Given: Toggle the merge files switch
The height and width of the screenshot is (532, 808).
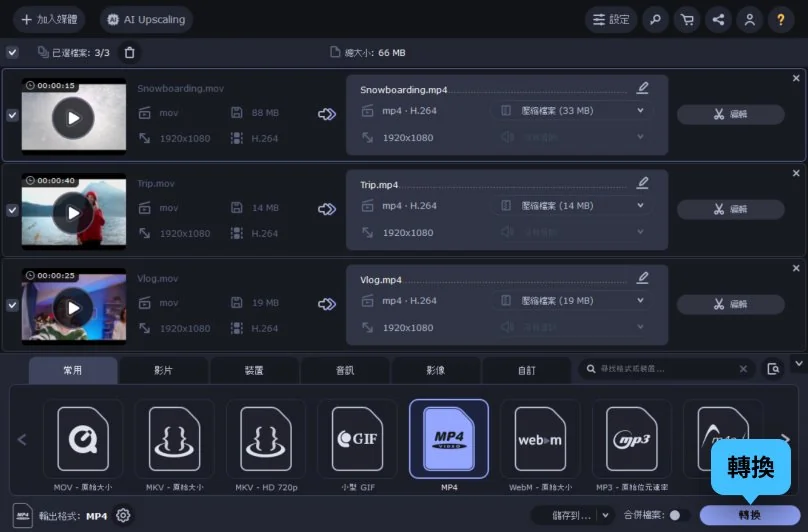Looking at the screenshot, I should pyautogui.click(x=679, y=516).
